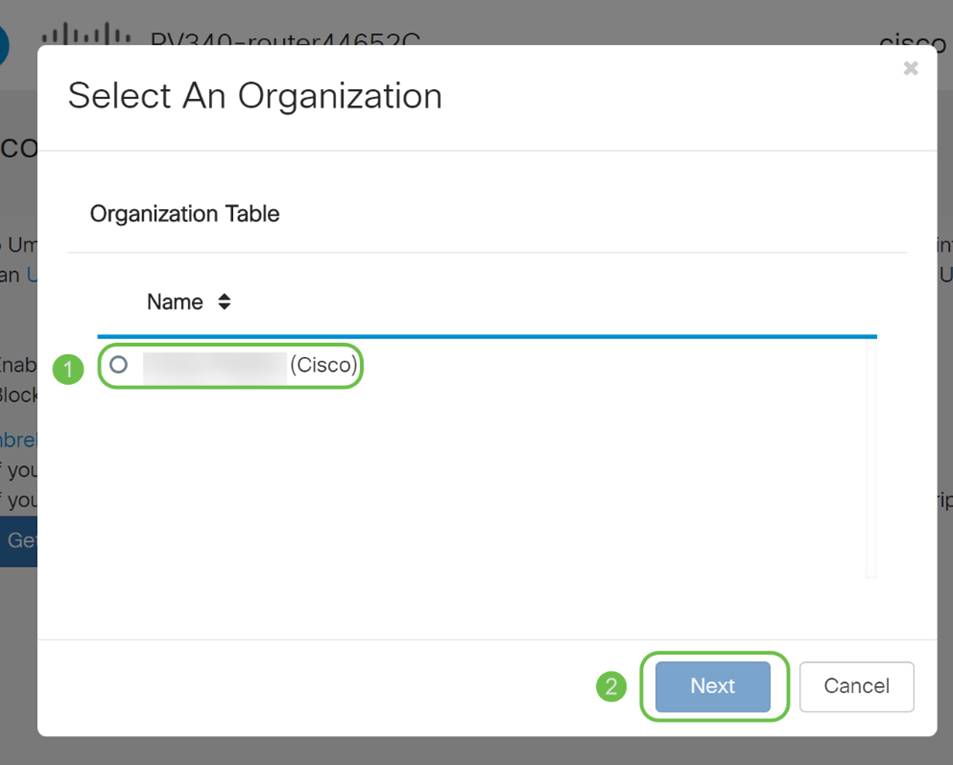
Task: Click the Name column header text
Action: pyautogui.click(x=175, y=302)
